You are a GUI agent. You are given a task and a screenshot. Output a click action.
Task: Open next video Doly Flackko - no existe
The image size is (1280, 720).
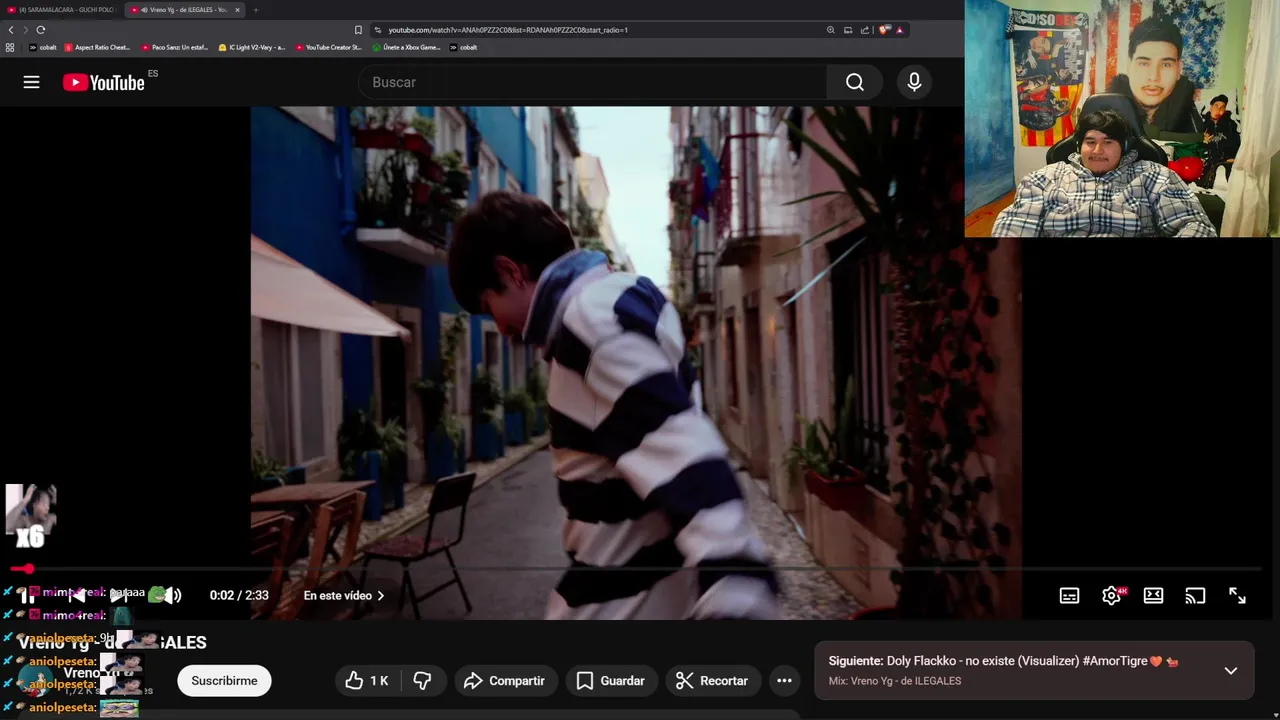point(1003,661)
